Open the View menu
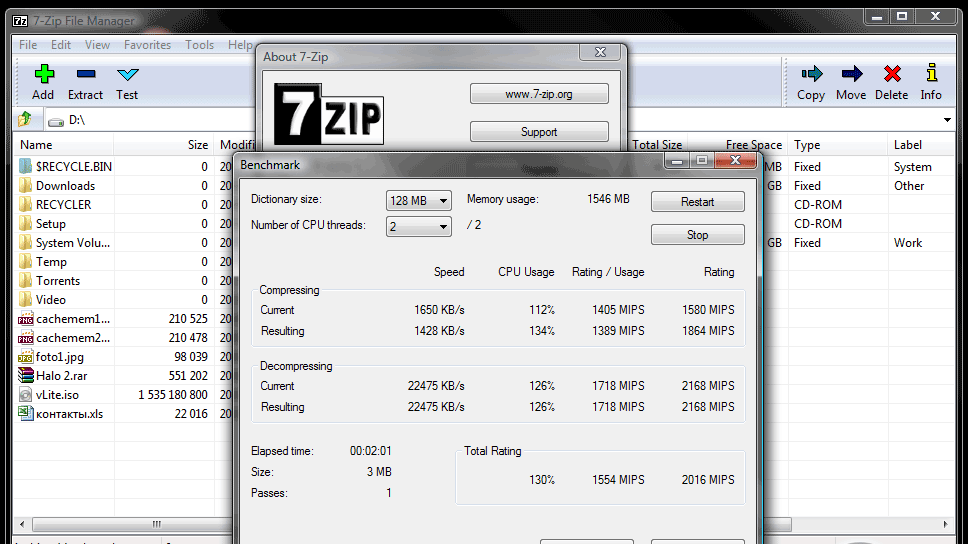Viewport: 968px width, 544px height. (97, 45)
